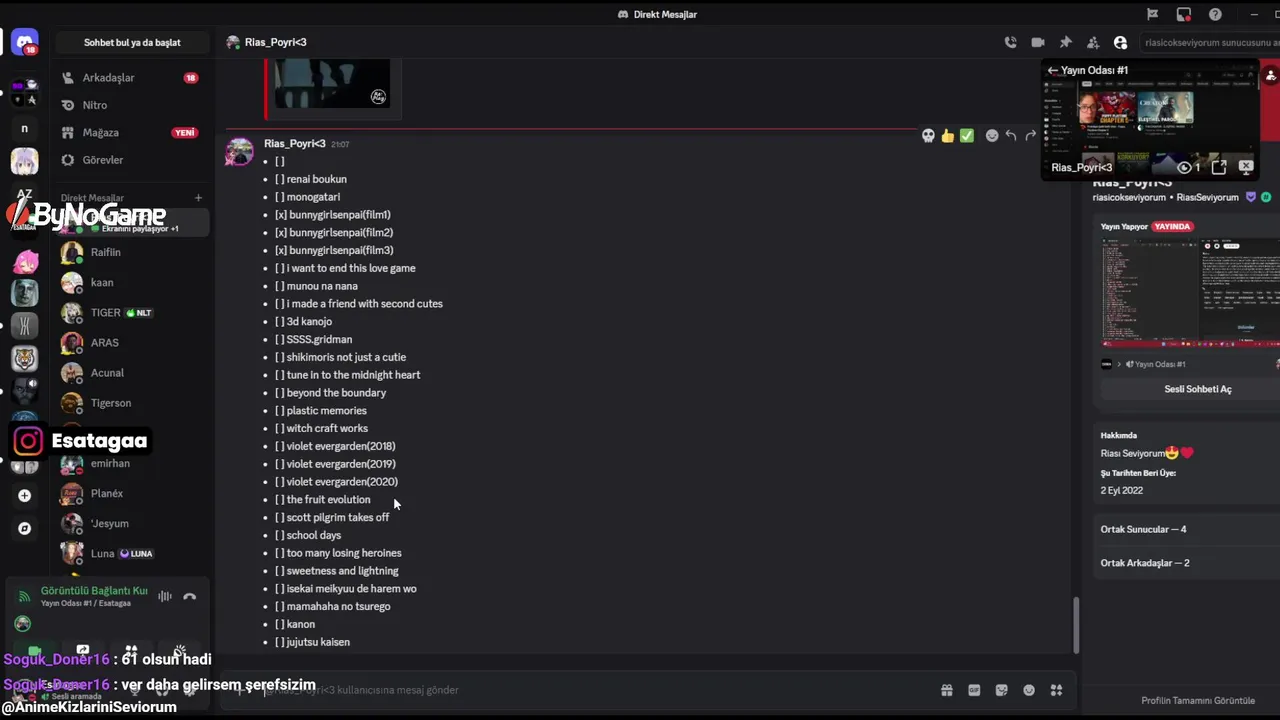The image size is (1280, 720).
Task: Open DM with 'Jesyum
Action: 132,523
